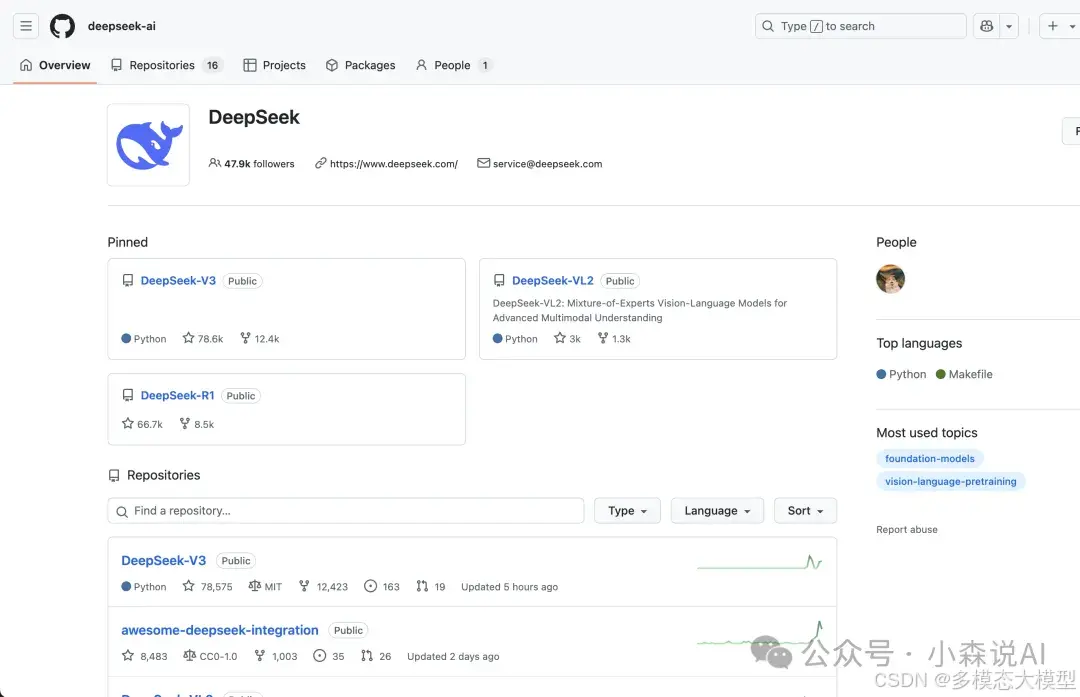Open the 19 pull requests of DeepSeek-V3

pos(431,587)
